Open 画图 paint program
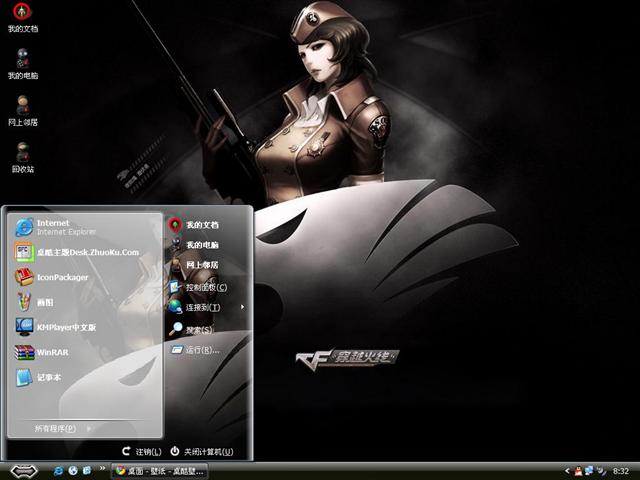 [84, 302]
